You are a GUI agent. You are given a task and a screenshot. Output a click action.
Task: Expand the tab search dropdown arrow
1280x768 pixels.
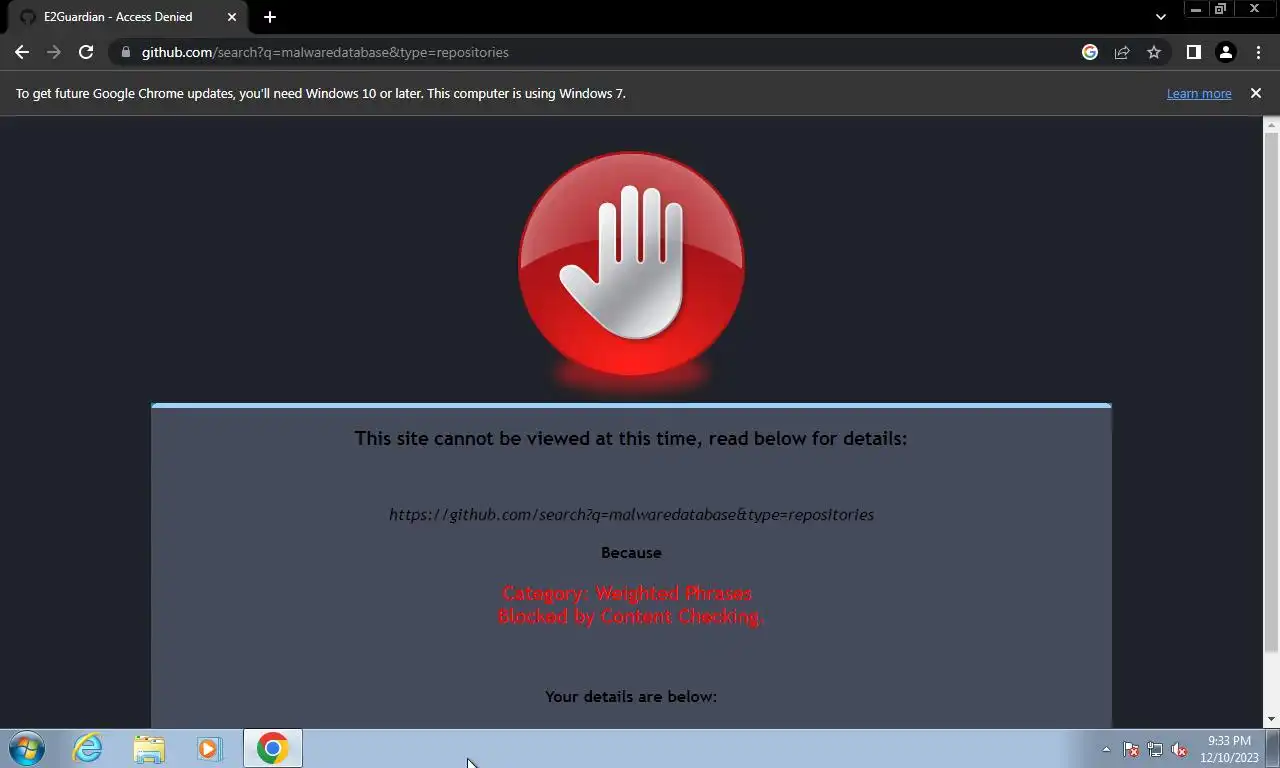[x=1160, y=17]
